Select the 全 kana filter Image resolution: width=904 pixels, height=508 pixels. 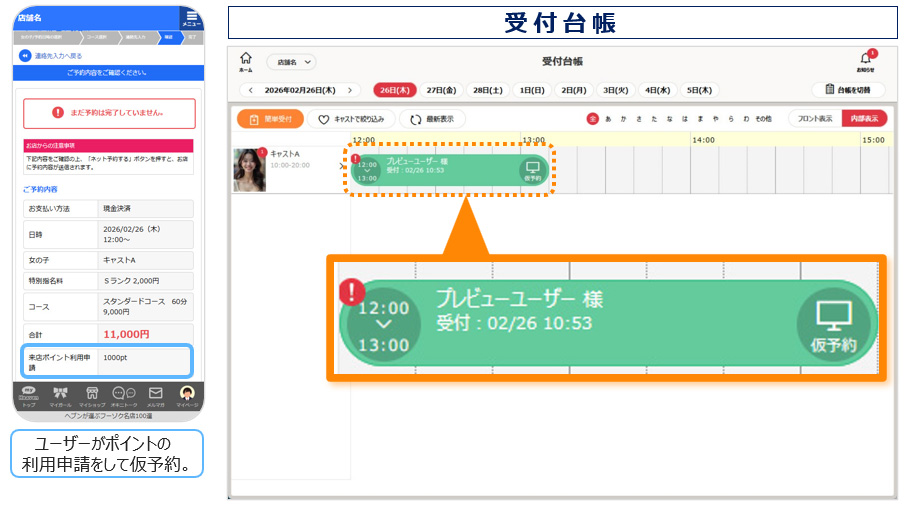point(592,119)
